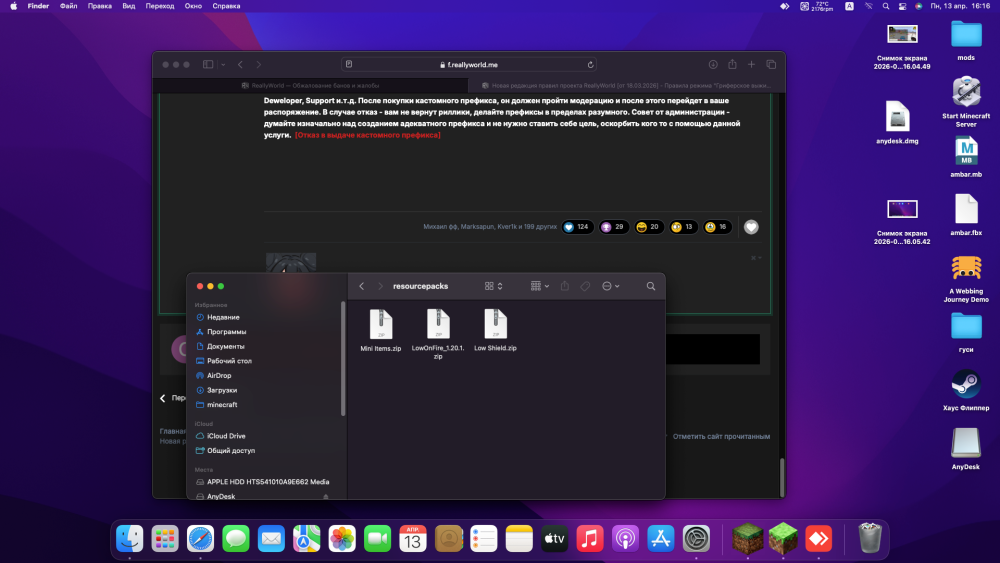The height and width of the screenshot is (563, 1000).
Task: Select ambar.fbx file on desktop
Action: [x=966, y=215]
